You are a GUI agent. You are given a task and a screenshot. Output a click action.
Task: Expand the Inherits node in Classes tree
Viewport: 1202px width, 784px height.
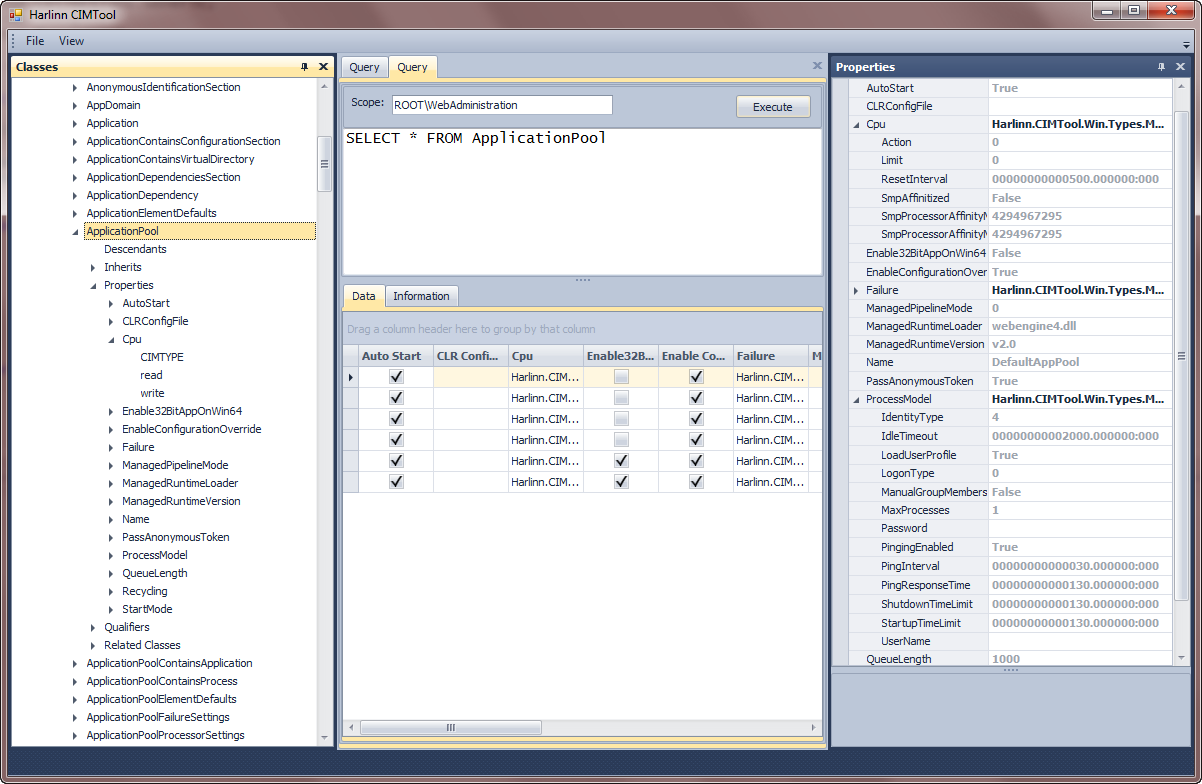click(x=93, y=267)
